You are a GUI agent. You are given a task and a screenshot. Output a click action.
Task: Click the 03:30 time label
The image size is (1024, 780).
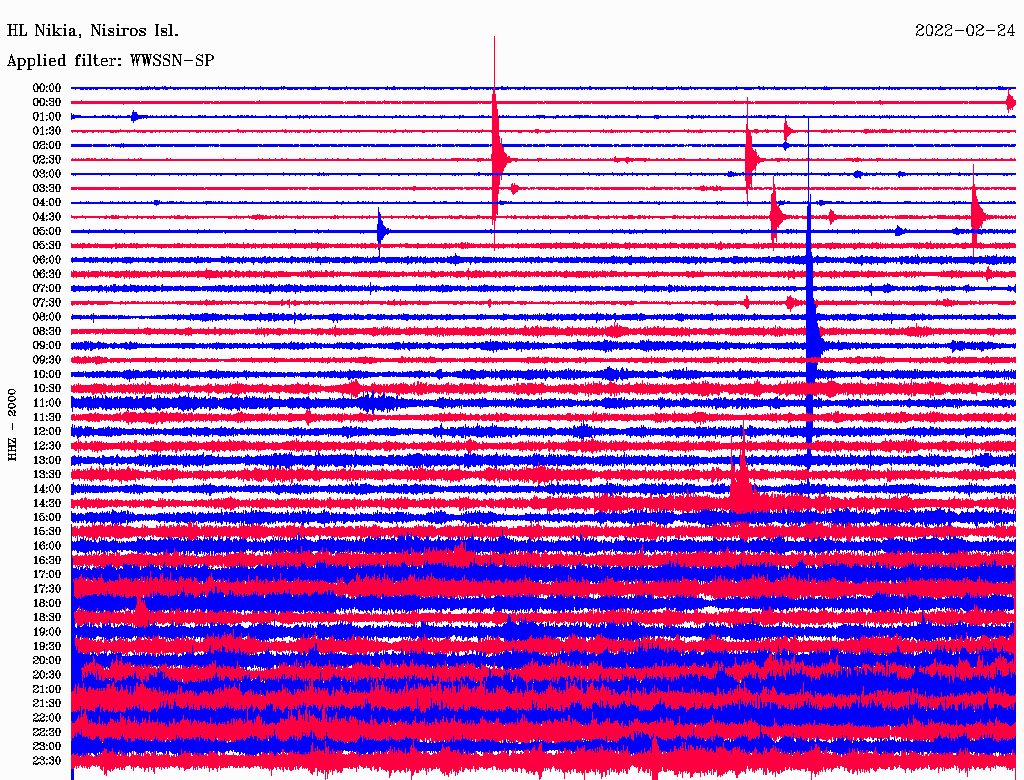click(x=47, y=188)
